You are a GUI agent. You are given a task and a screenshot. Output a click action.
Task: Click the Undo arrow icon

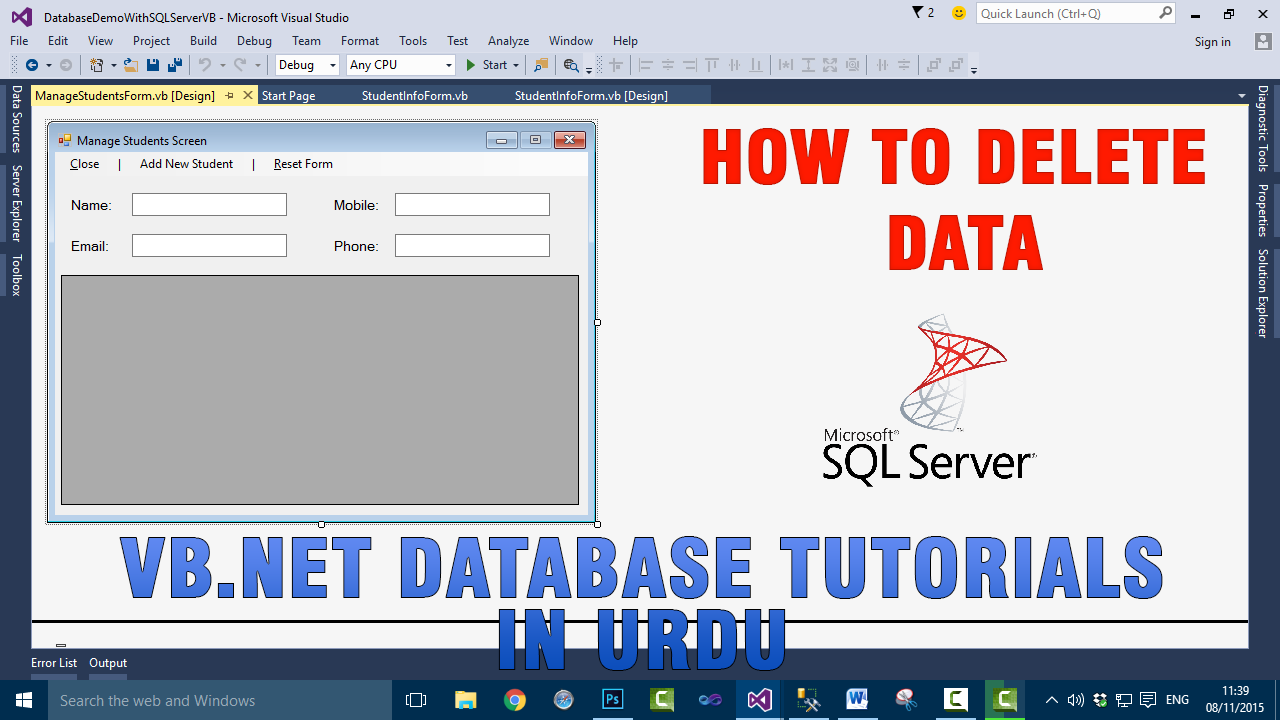click(205, 65)
